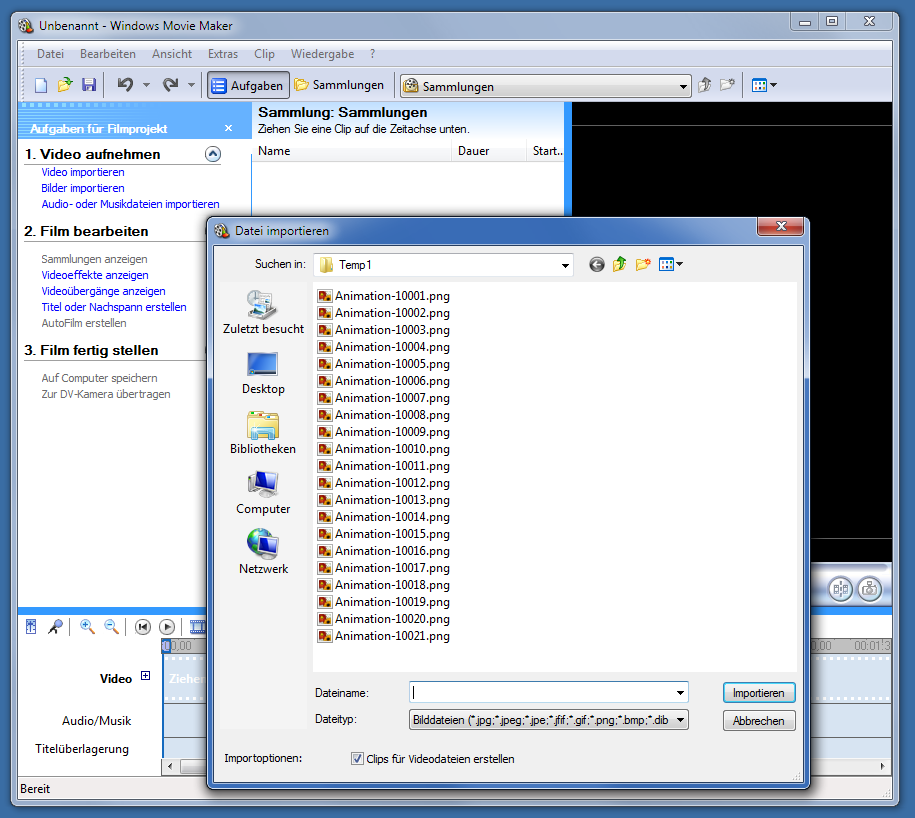The width and height of the screenshot is (915, 818).
Task: Click the Up One Level icon in dialog
Action: [620, 265]
